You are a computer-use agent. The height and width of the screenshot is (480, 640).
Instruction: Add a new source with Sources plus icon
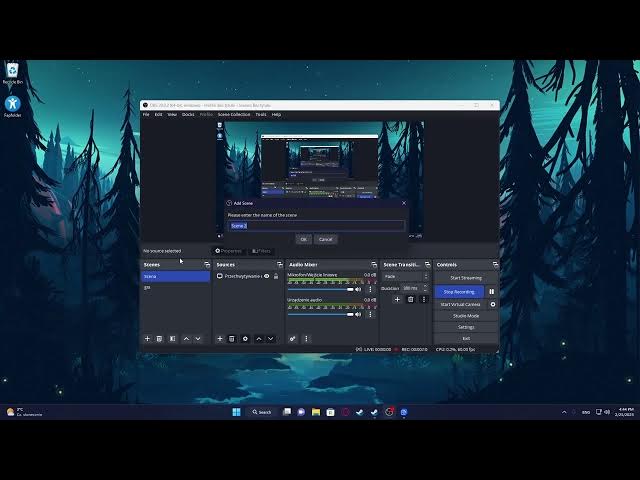(x=220, y=339)
